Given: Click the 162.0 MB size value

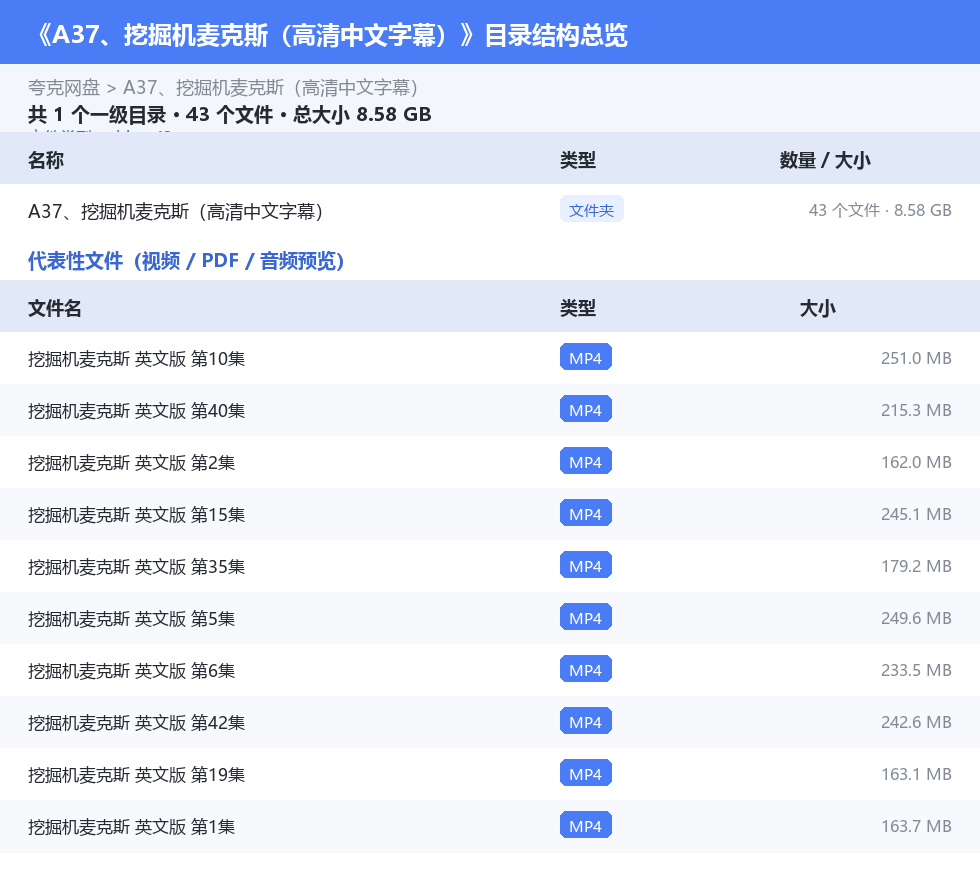Looking at the screenshot, I should [916, 462].
